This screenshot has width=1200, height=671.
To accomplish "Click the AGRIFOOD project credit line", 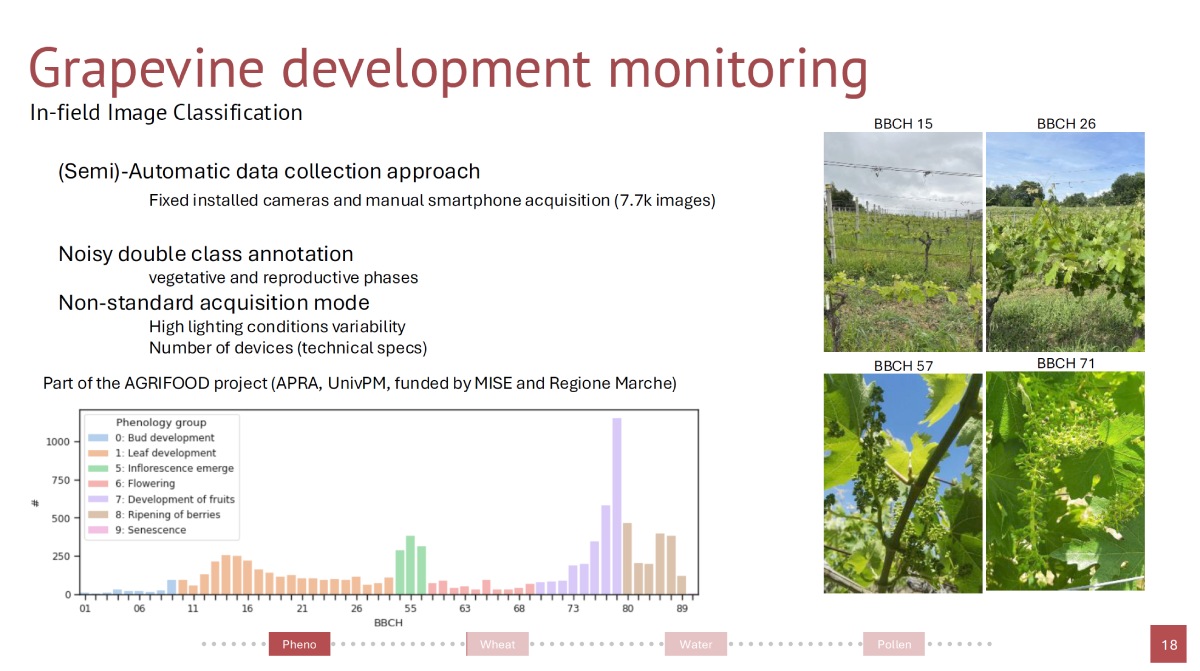I will tap(360, 383).
